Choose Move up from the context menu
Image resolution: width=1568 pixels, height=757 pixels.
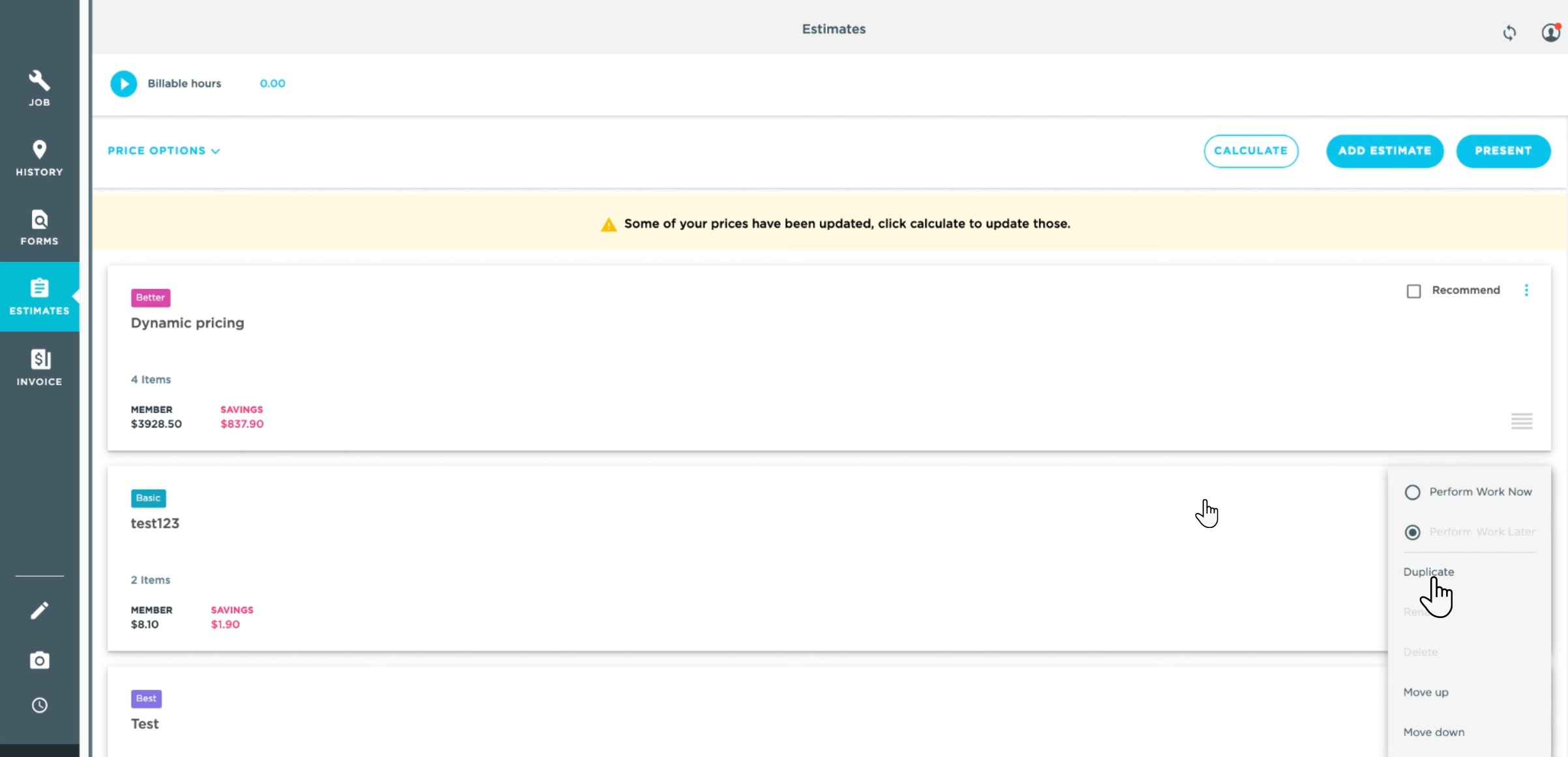(1426, 692)
